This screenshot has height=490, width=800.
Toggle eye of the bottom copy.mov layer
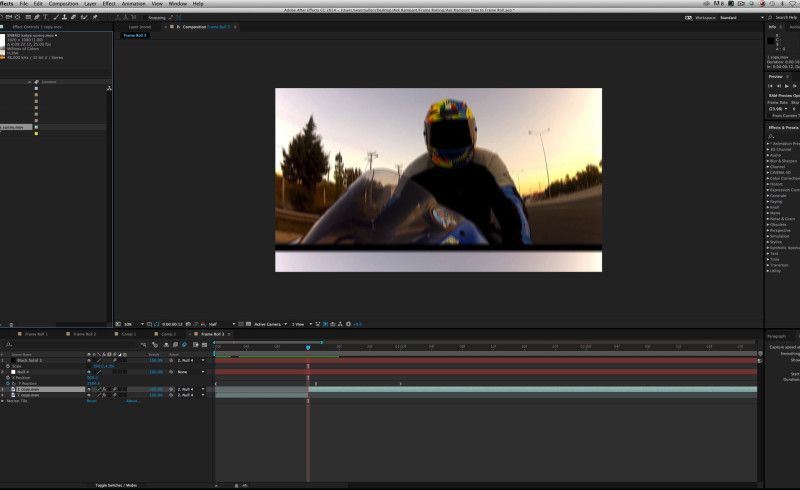pyautogui.click(x=89, y=395)
